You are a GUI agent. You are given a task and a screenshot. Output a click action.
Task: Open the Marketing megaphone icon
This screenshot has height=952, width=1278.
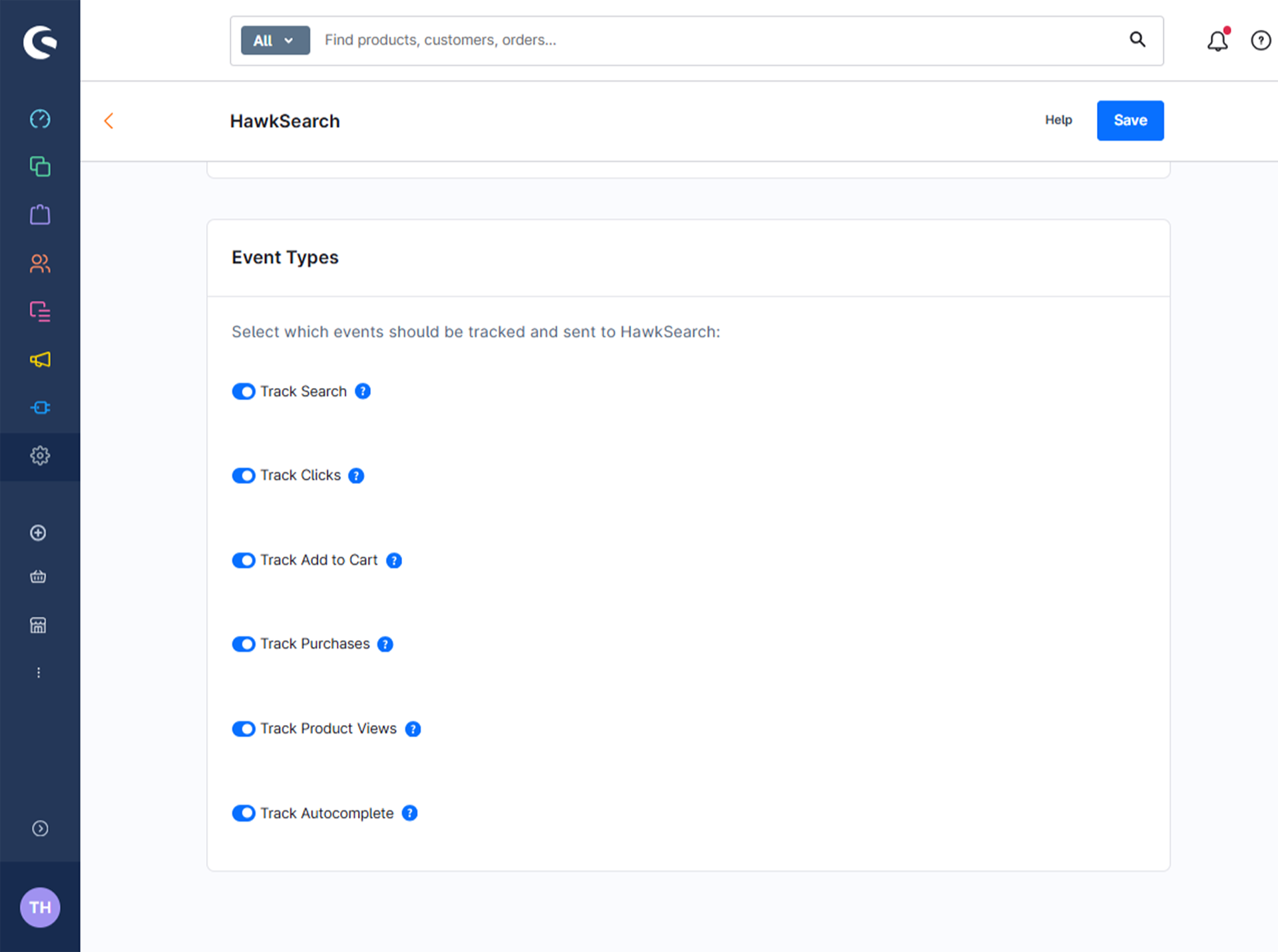40,359
